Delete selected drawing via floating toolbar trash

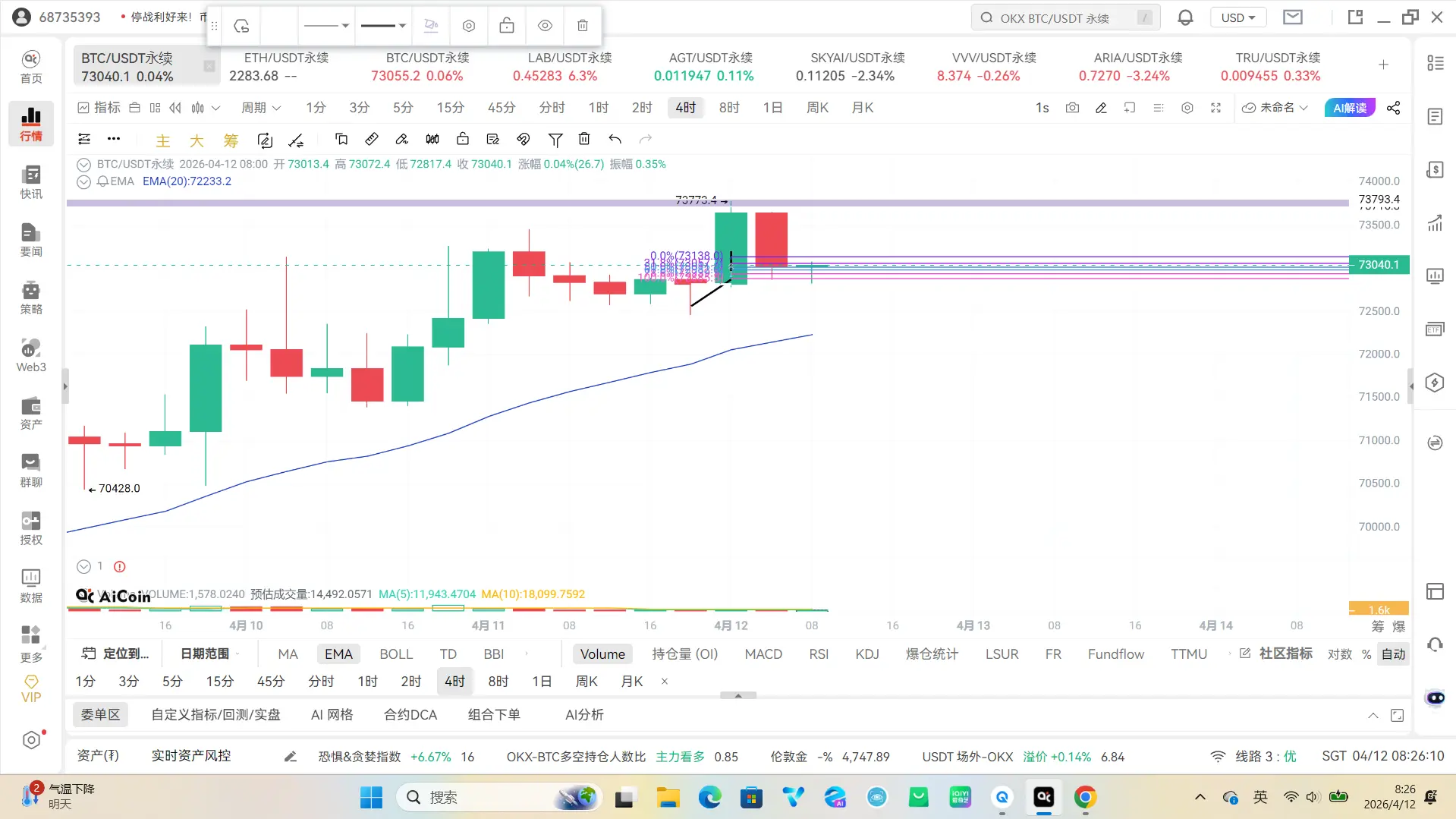coord(583,26)
